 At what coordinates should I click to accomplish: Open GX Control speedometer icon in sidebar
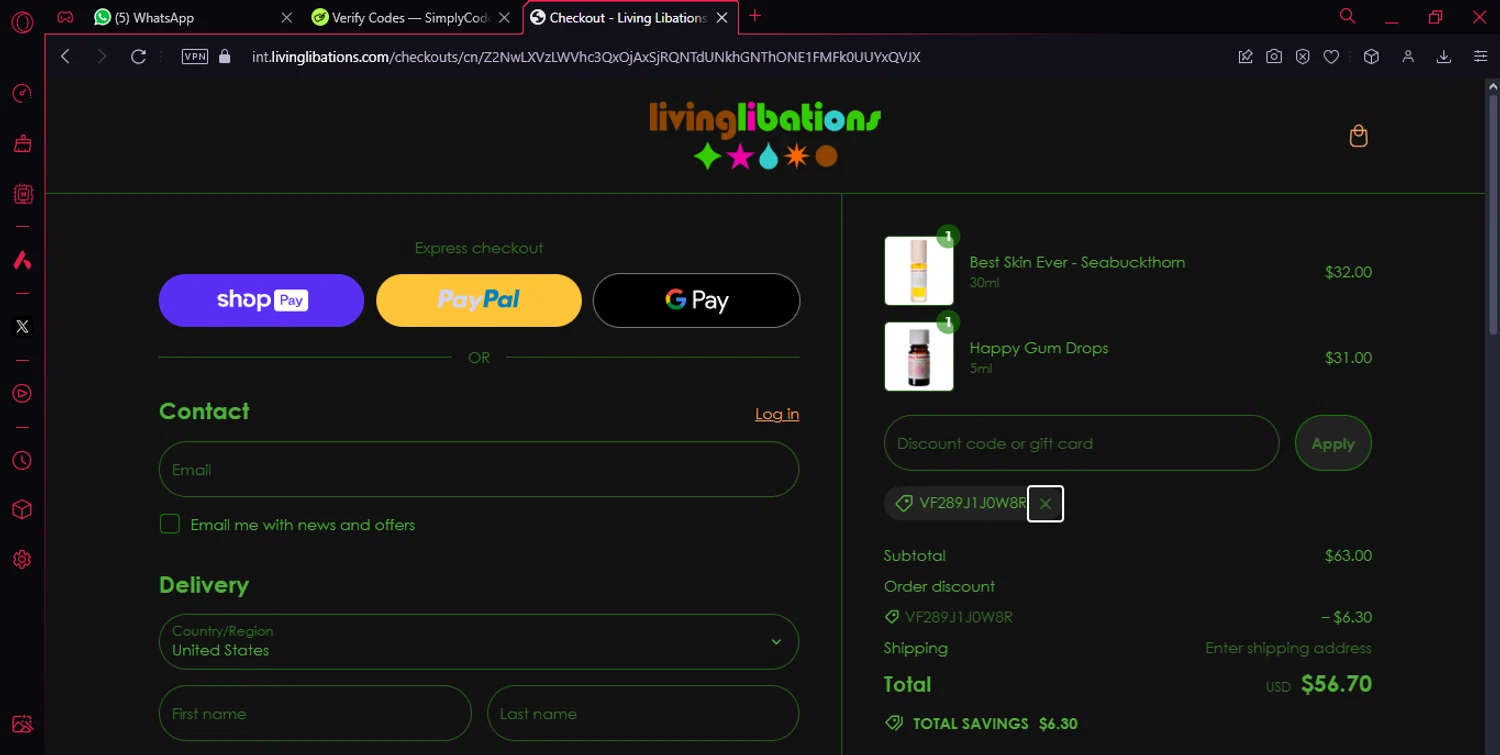(22, 94)
